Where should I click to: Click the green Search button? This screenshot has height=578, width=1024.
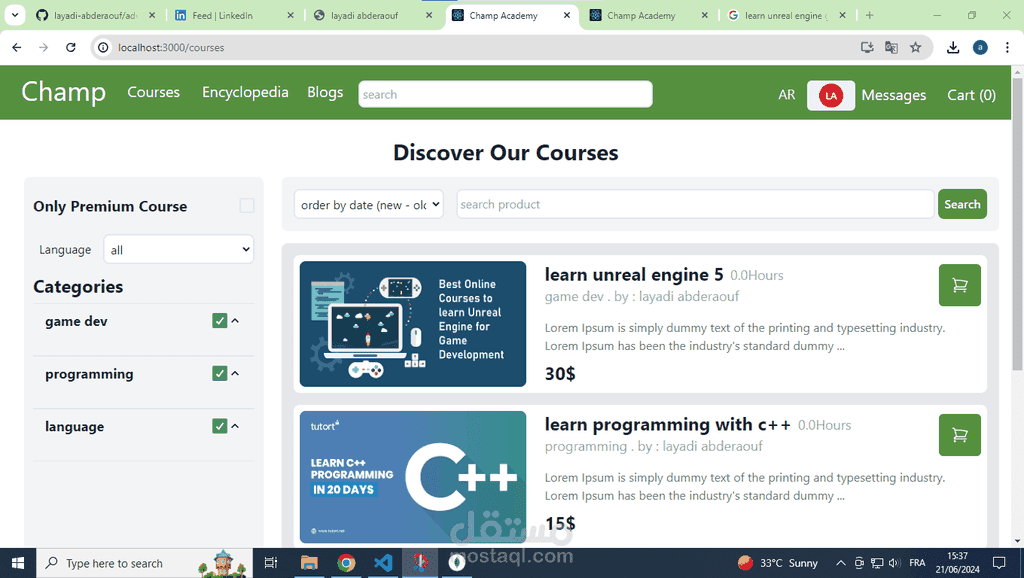point(962,204)
